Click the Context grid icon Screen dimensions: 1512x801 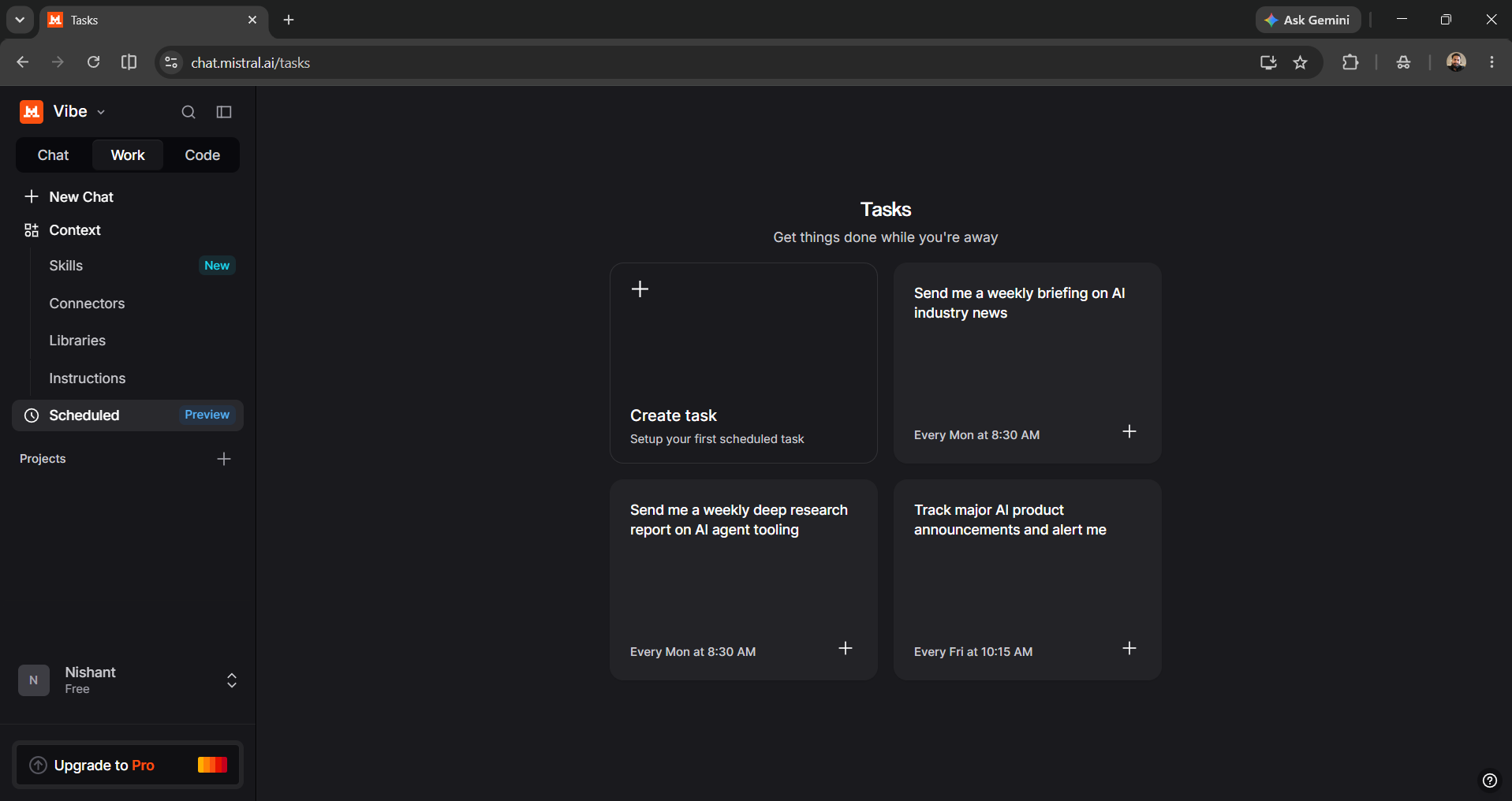[x=32, y=230]
